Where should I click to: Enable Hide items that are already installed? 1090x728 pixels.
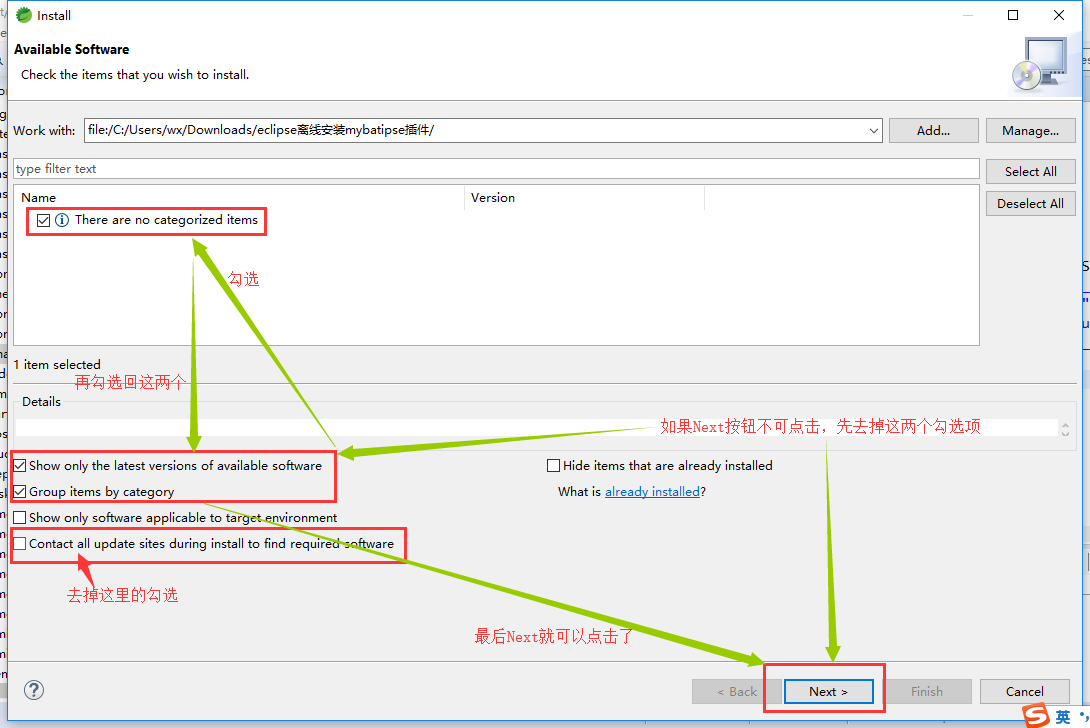point(554,465)
